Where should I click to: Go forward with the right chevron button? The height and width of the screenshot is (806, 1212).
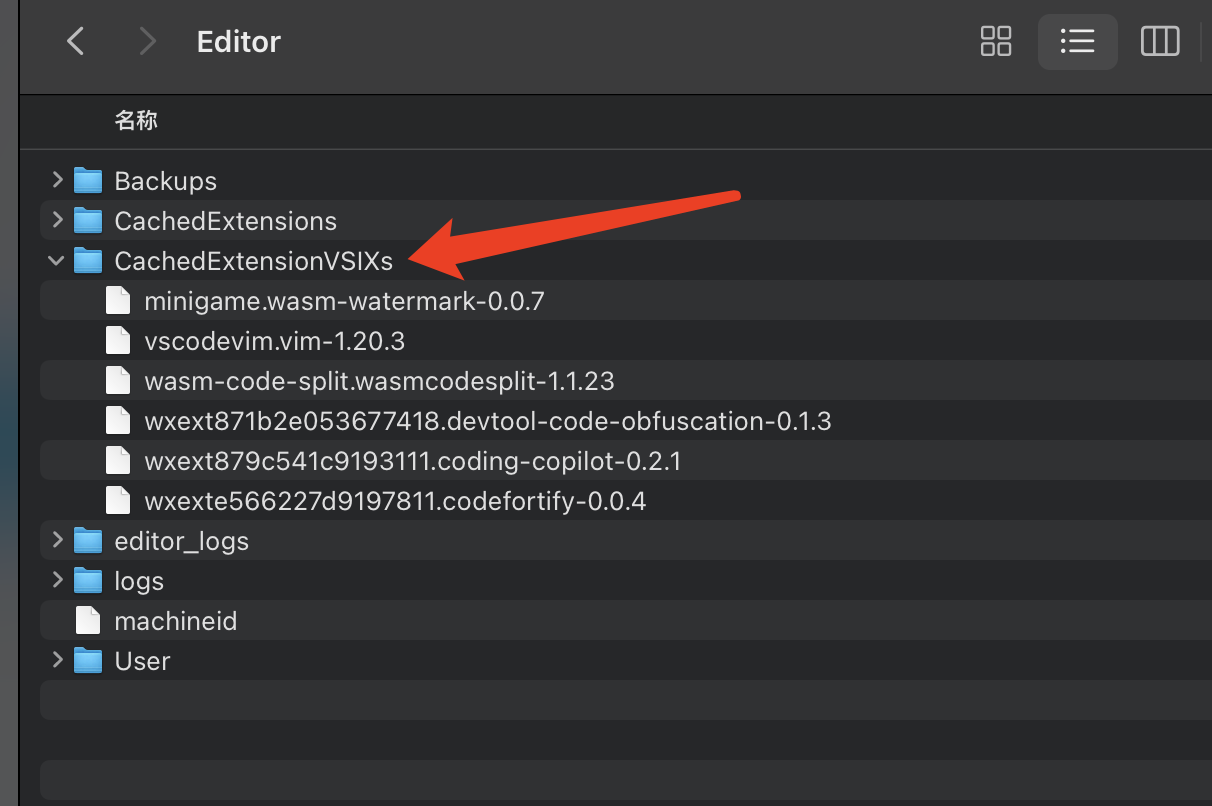pos(147,41)
